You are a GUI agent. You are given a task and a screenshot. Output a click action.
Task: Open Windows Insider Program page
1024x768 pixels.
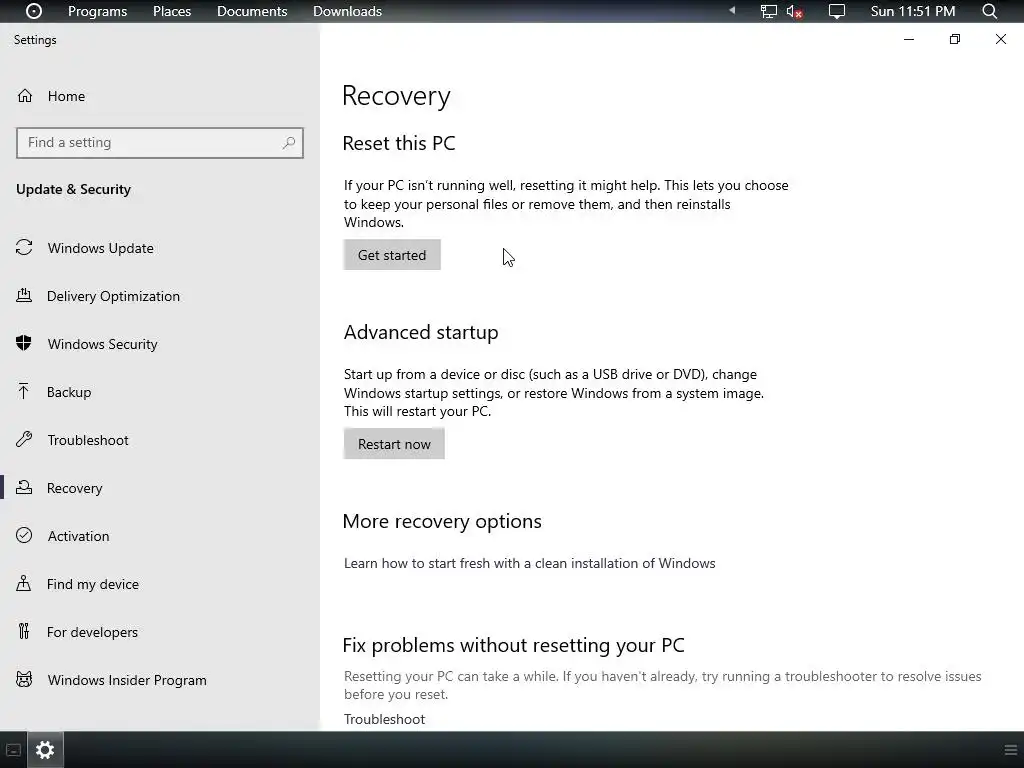pos(127,680)
